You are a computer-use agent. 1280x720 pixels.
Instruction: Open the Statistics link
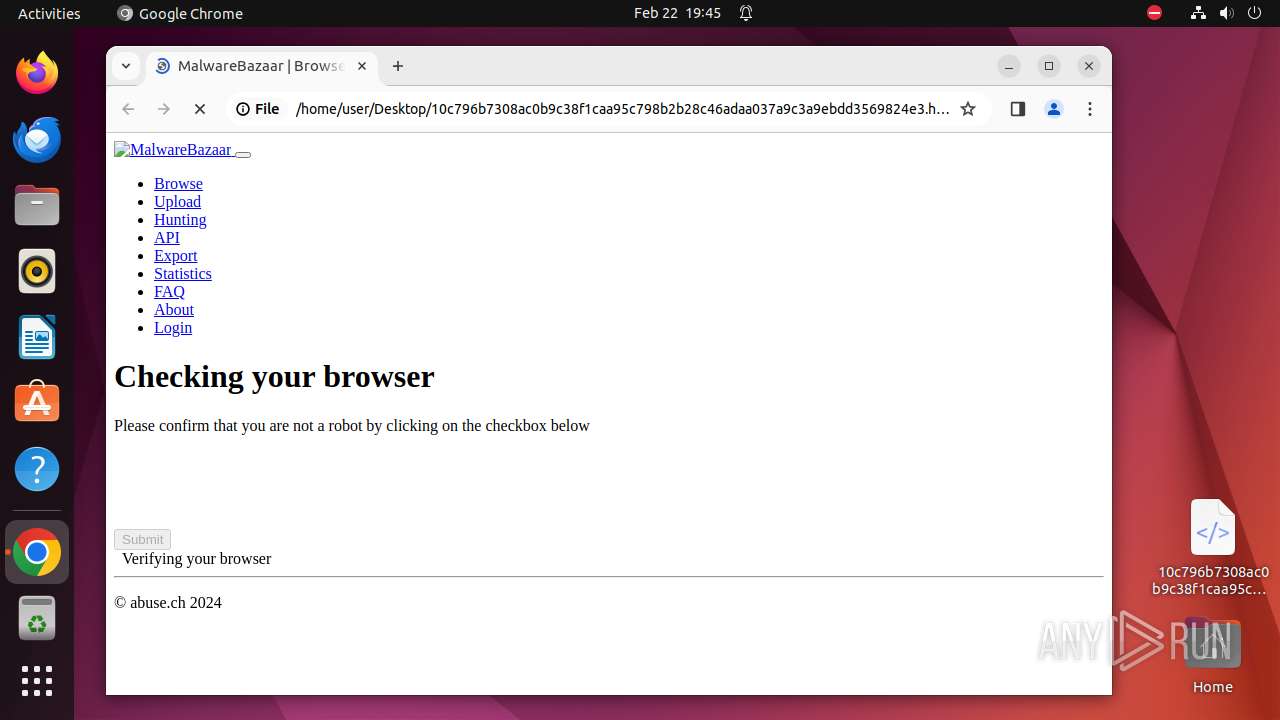(x=183, y=274)
